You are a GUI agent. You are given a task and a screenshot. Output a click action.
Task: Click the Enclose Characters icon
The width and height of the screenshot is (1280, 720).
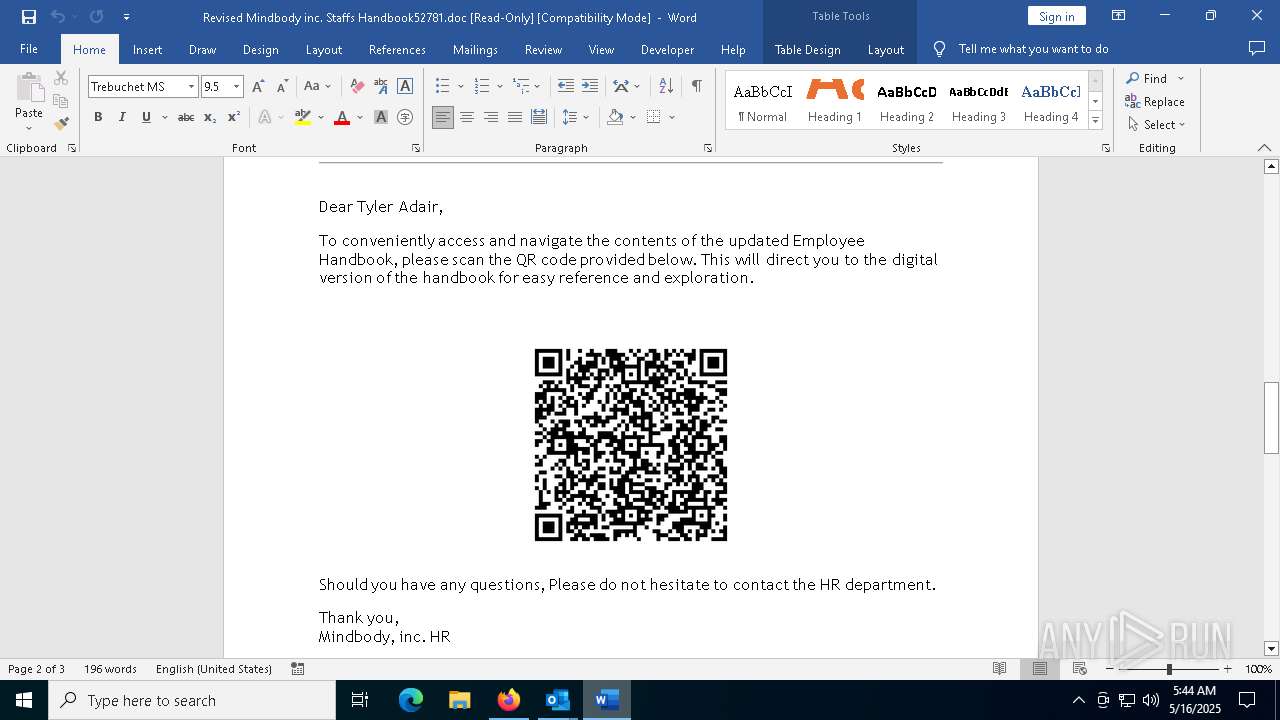click(405, 117)
